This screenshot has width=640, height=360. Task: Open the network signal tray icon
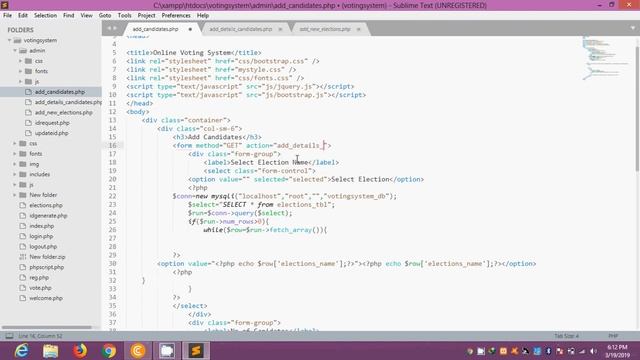[582, 351]
